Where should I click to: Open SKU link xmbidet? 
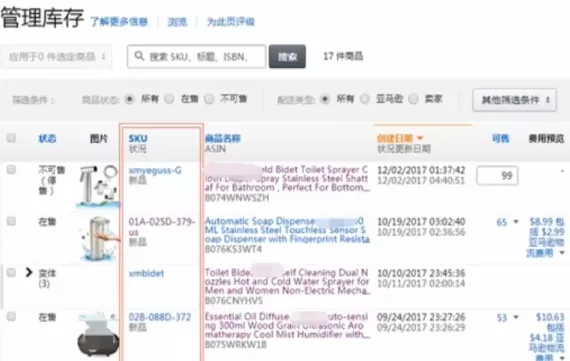click(146, 273)
